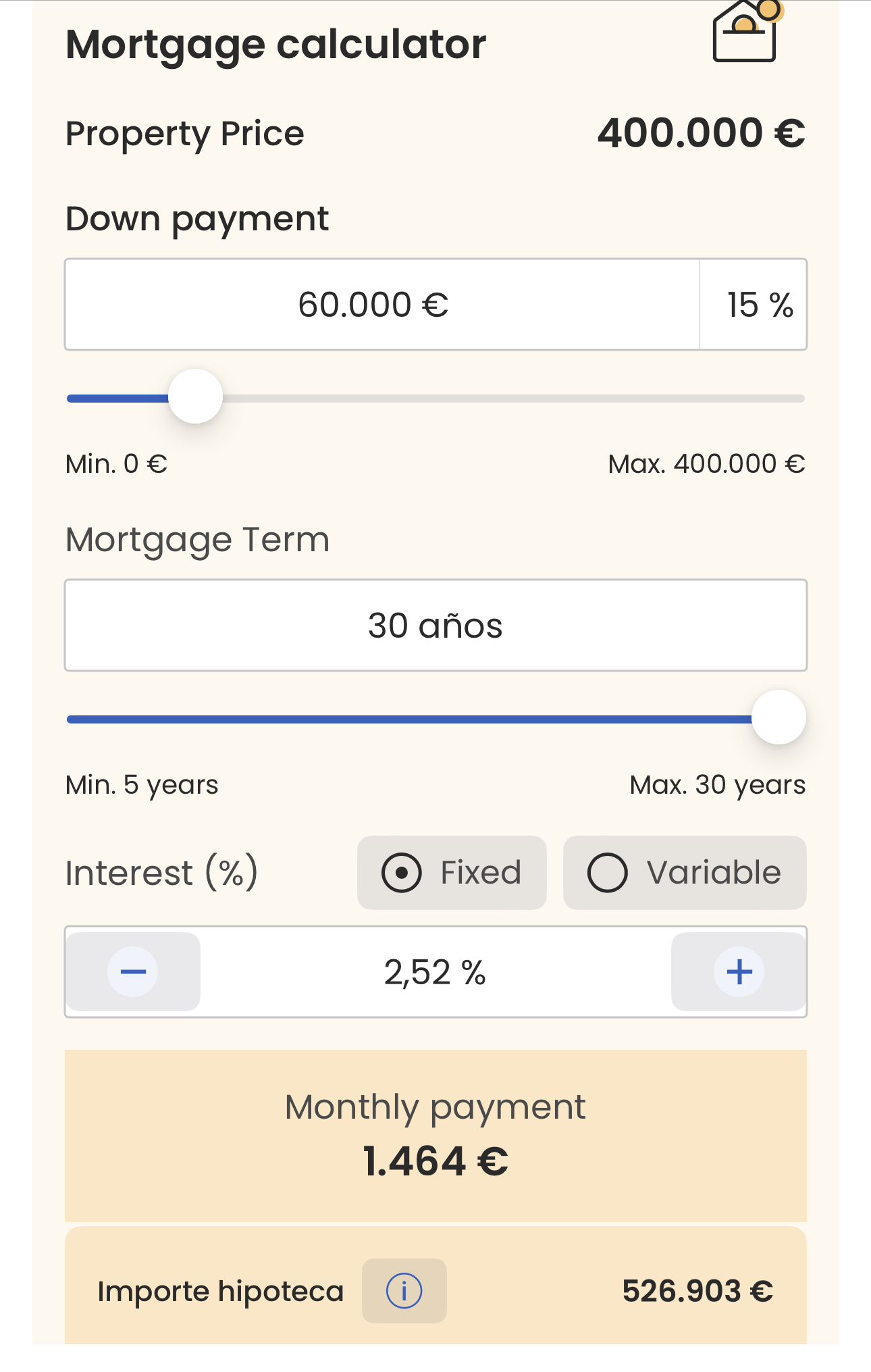This screenshot has width=871, height=1372.
Task: Click the Min. 0 € label
Action: coord(116,464)
